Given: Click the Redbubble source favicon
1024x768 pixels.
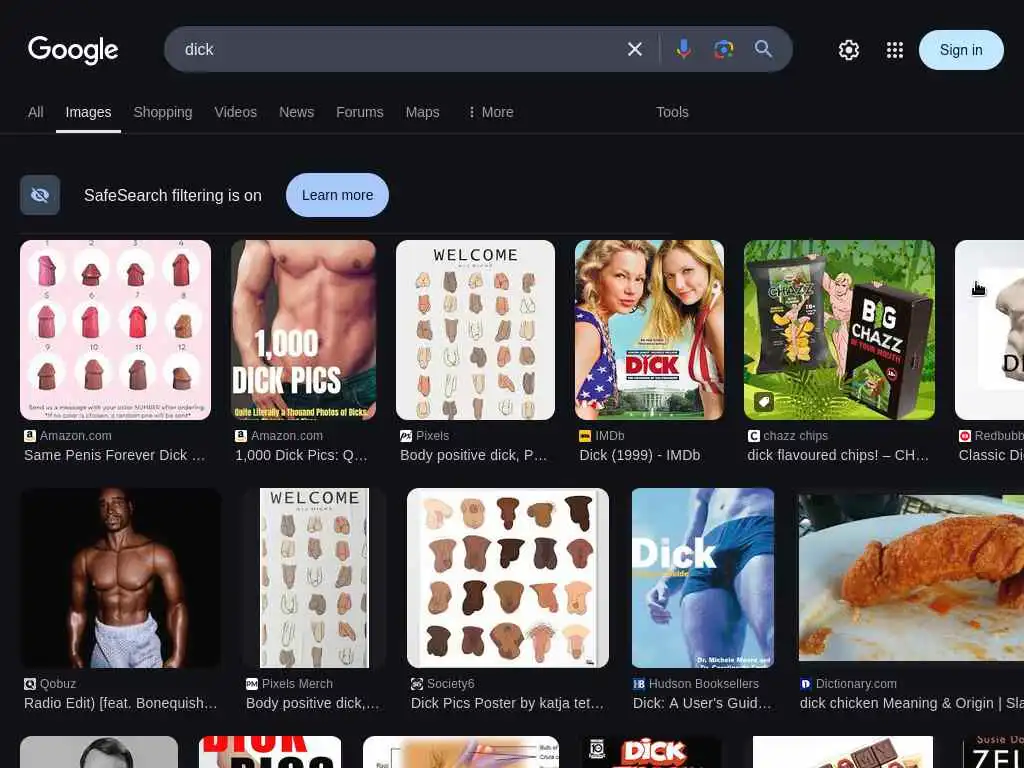Looking at the screenshot, I should (x=965, y=436).
